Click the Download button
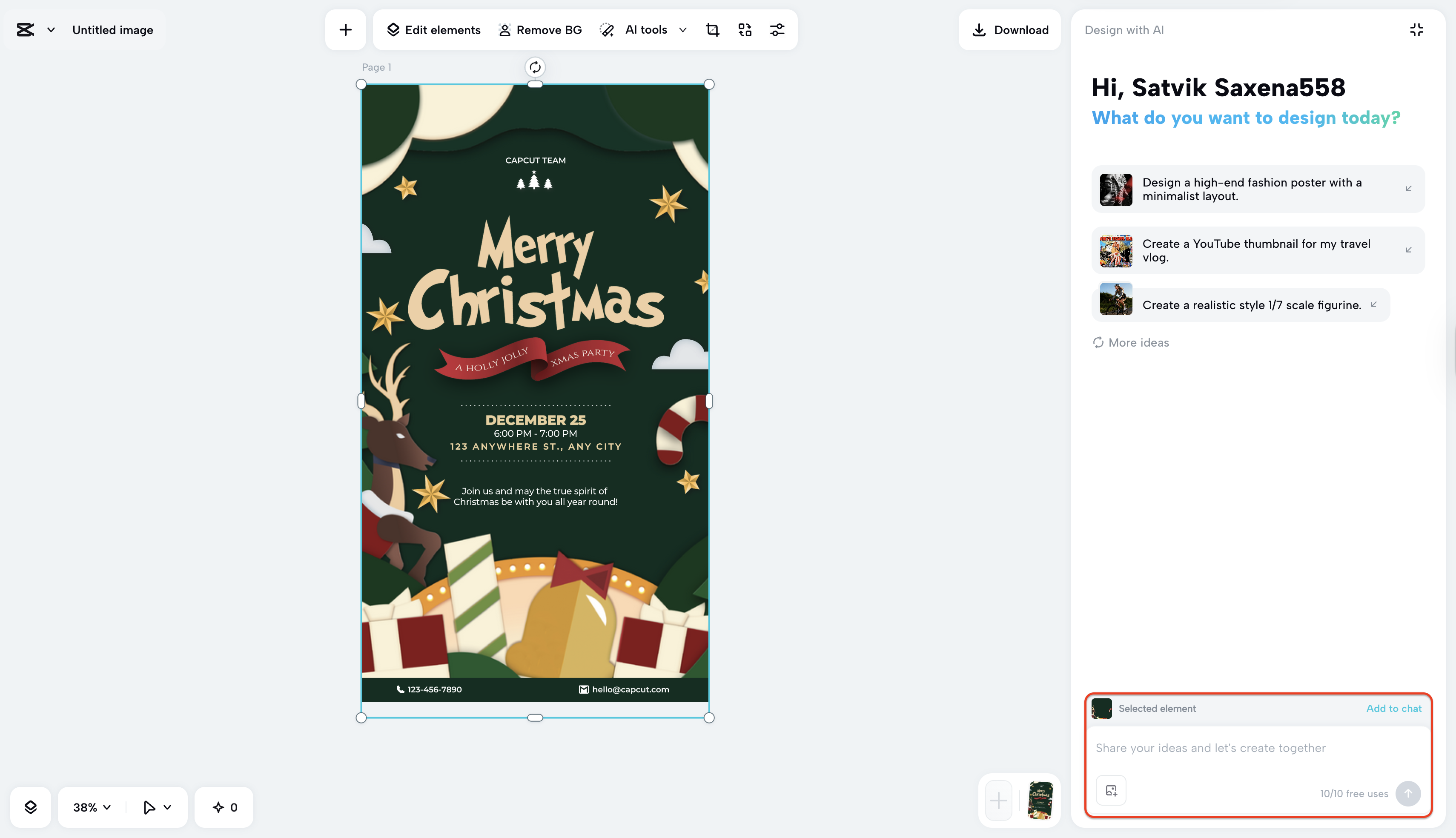Viewport: 1456px width, 838px height. (x=1009, y=30)
